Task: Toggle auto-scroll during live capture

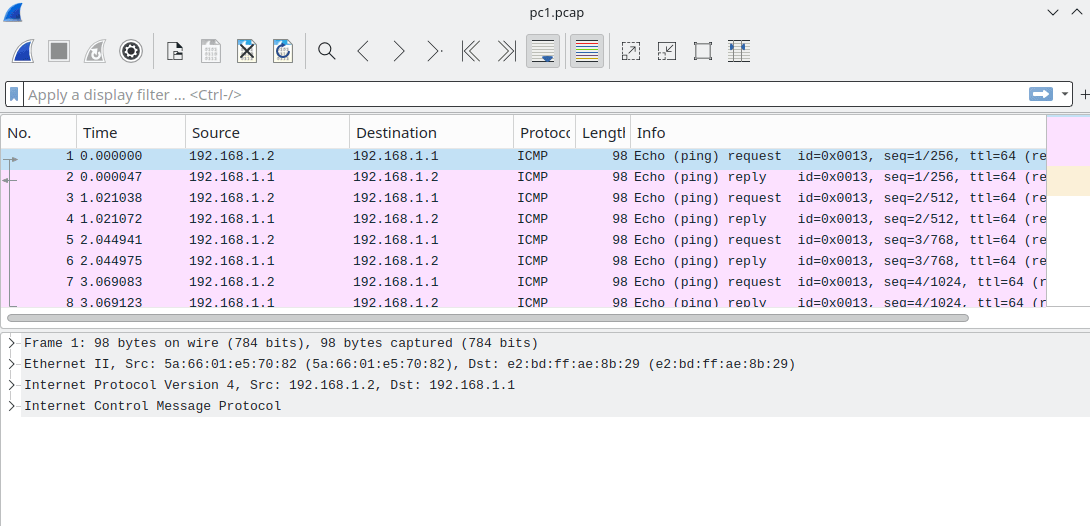Action: (543, 51)
